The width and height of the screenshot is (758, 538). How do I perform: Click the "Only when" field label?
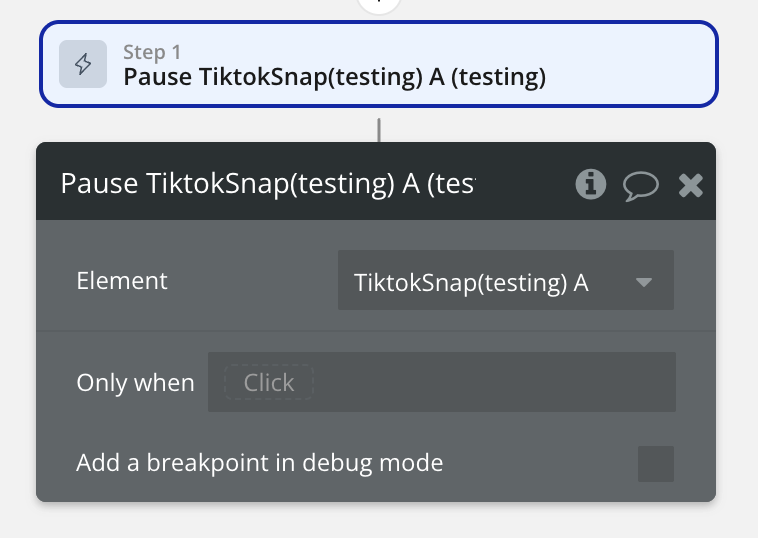tap(135, 382)
